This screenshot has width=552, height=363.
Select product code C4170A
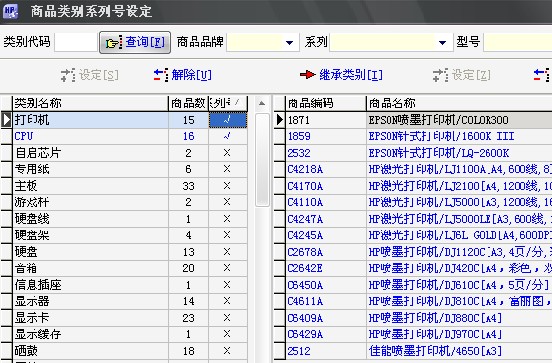coord(326,186)
